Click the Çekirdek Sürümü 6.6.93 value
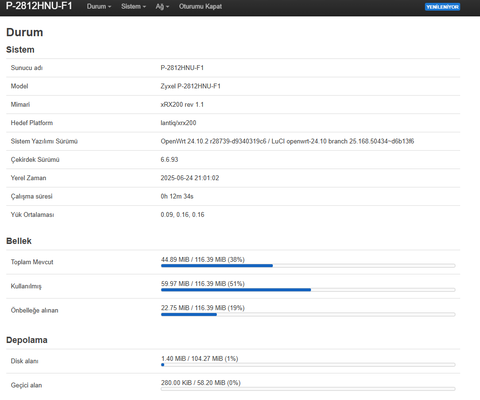This screenshot has width=480, height=400. tap(169, 160)
